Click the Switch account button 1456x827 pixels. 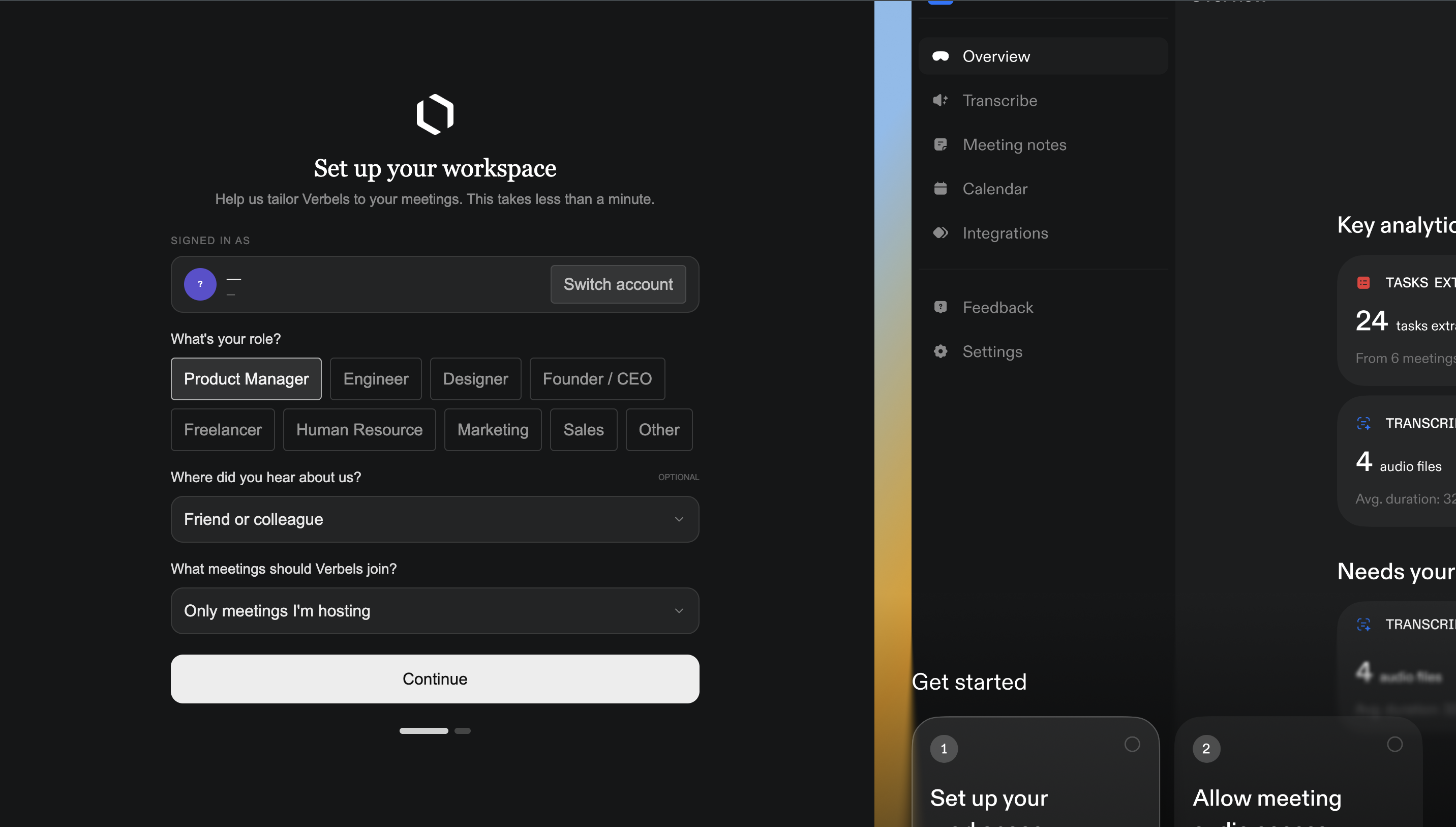point(618,284)
